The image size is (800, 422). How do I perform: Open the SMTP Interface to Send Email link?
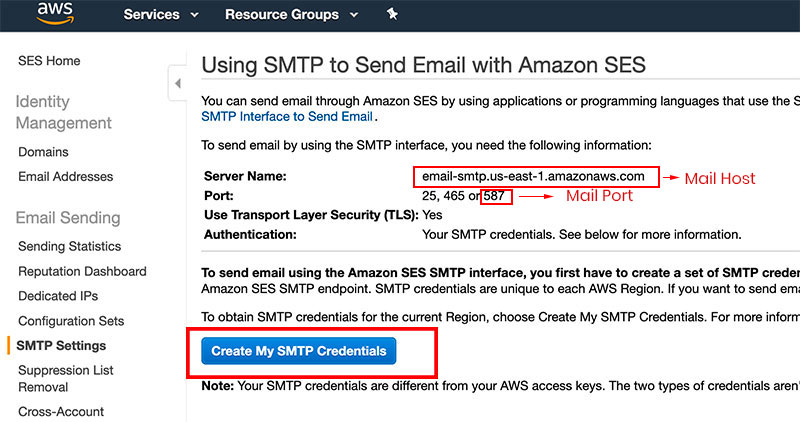(x=287, y=117)
